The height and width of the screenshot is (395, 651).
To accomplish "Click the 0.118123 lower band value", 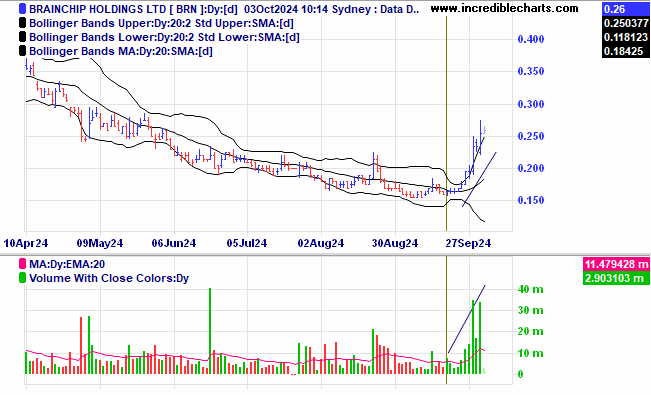I will point(626,37).
